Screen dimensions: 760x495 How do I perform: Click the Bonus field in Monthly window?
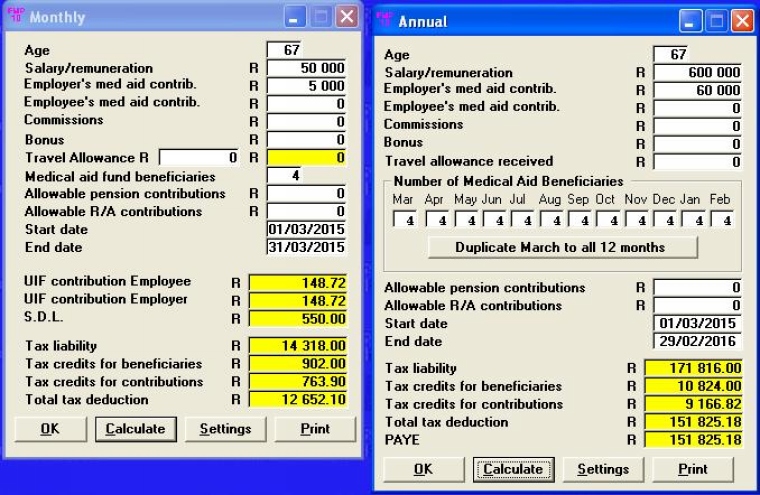coord(306,140)
